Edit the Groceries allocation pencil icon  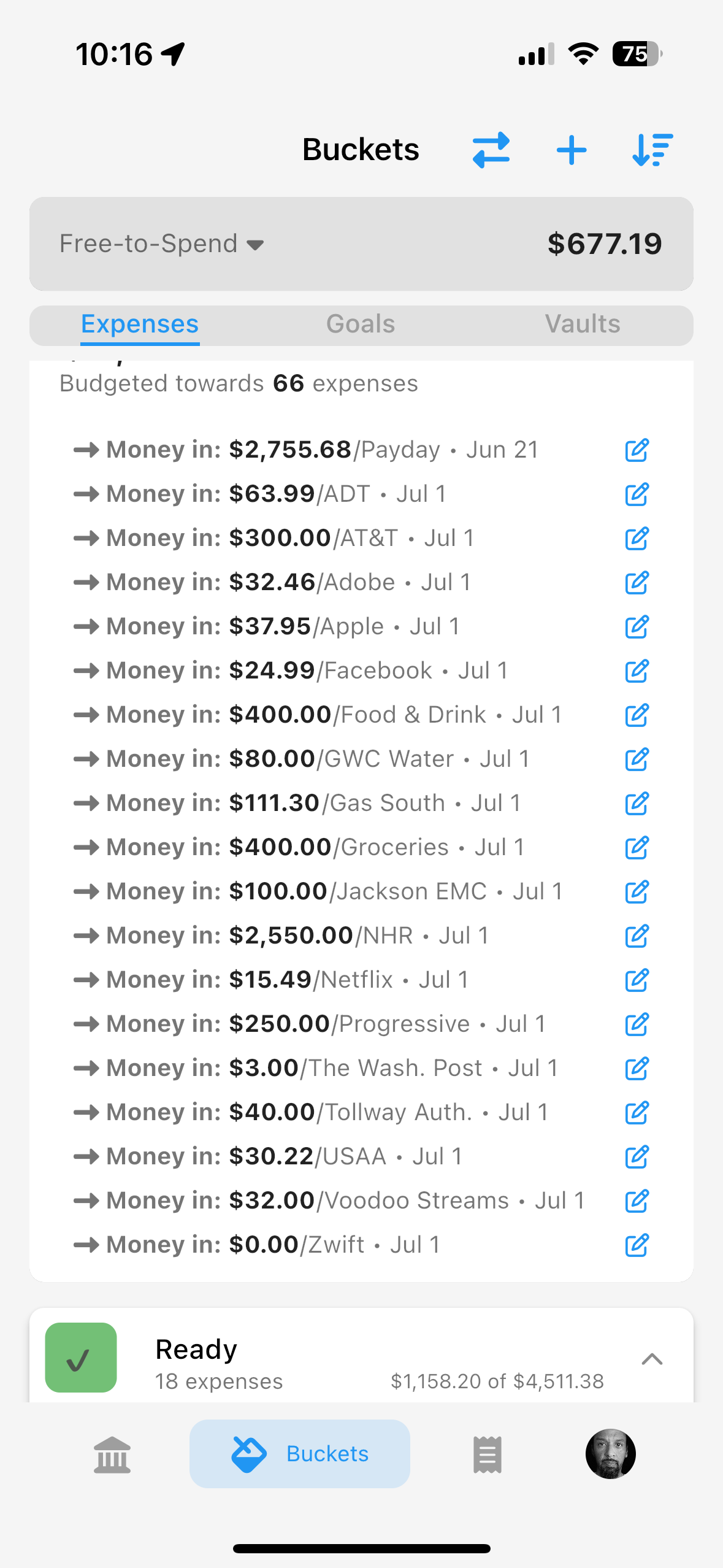637,847
